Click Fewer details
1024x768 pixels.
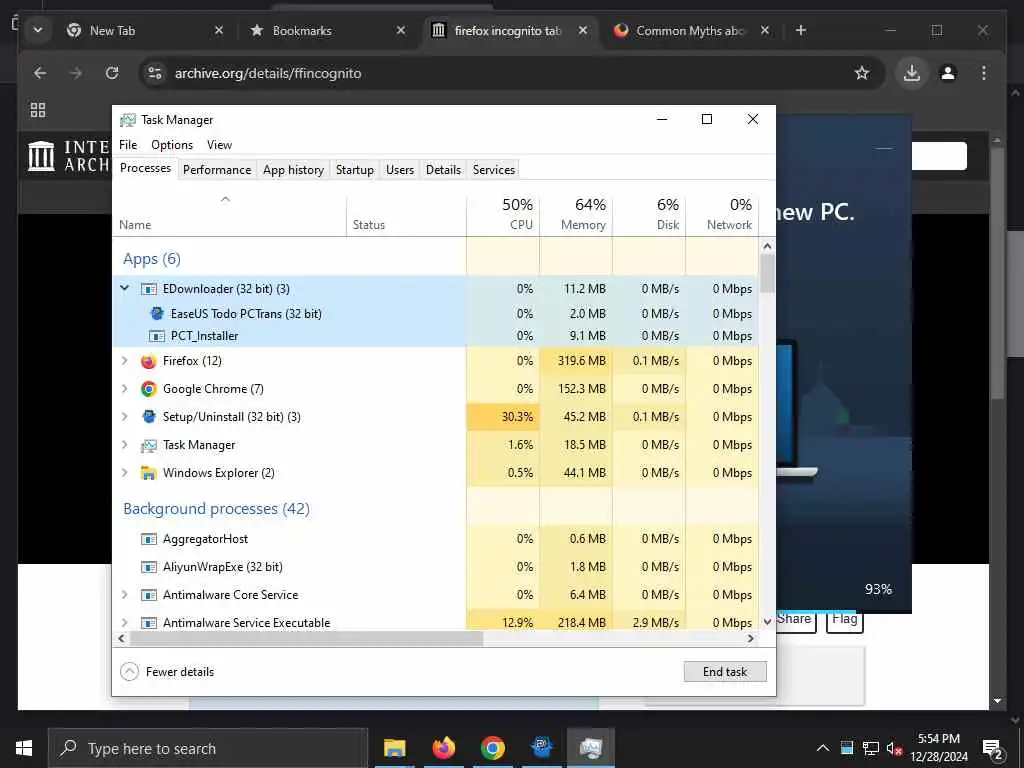tap(168, 671)
